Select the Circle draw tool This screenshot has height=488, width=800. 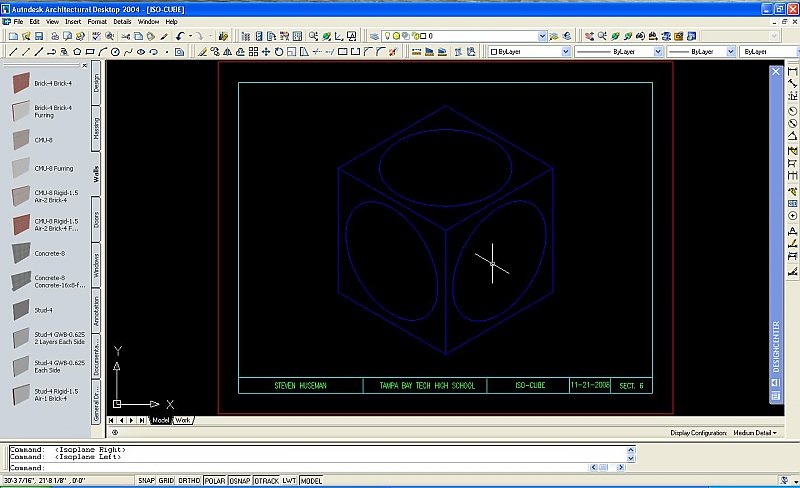coord(115,52)
